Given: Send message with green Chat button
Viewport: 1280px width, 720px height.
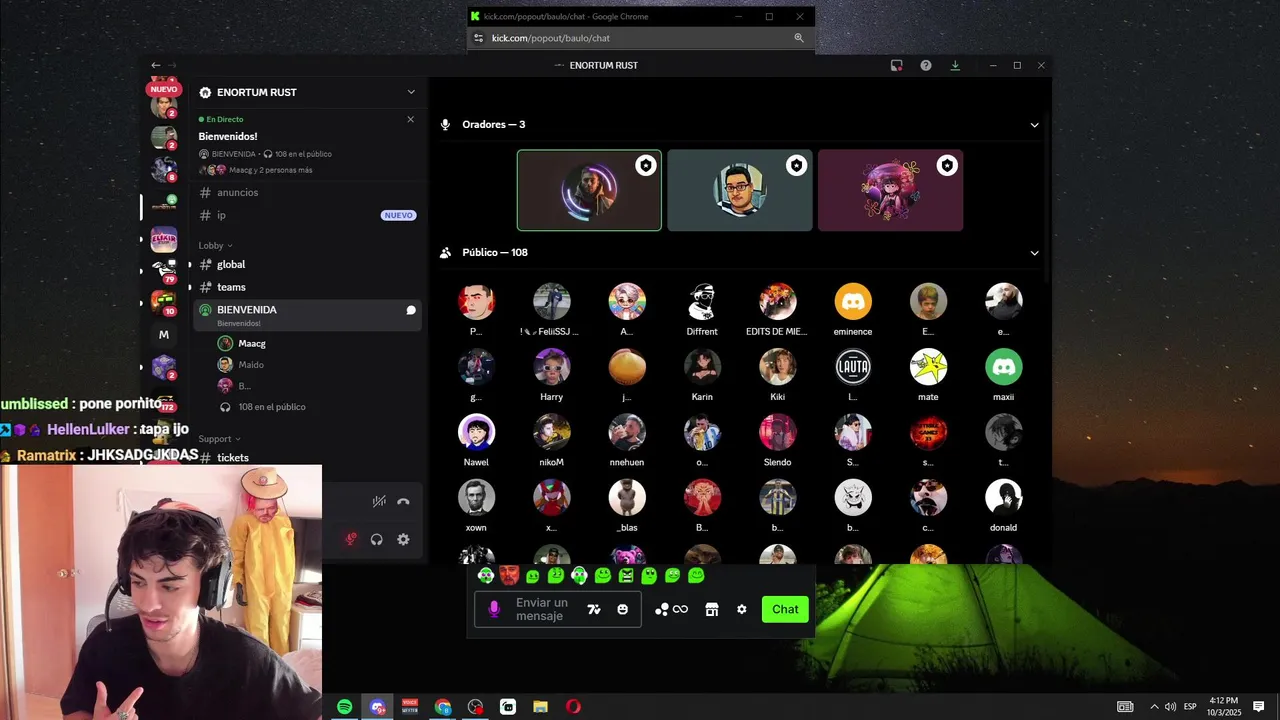Looking at the screenshot, I should click(785, 609).
